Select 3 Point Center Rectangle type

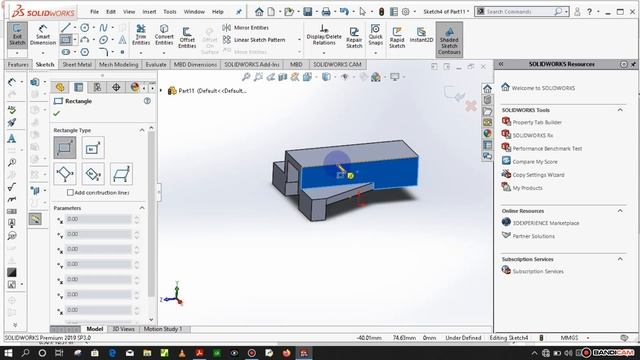(x=93, y=174)
